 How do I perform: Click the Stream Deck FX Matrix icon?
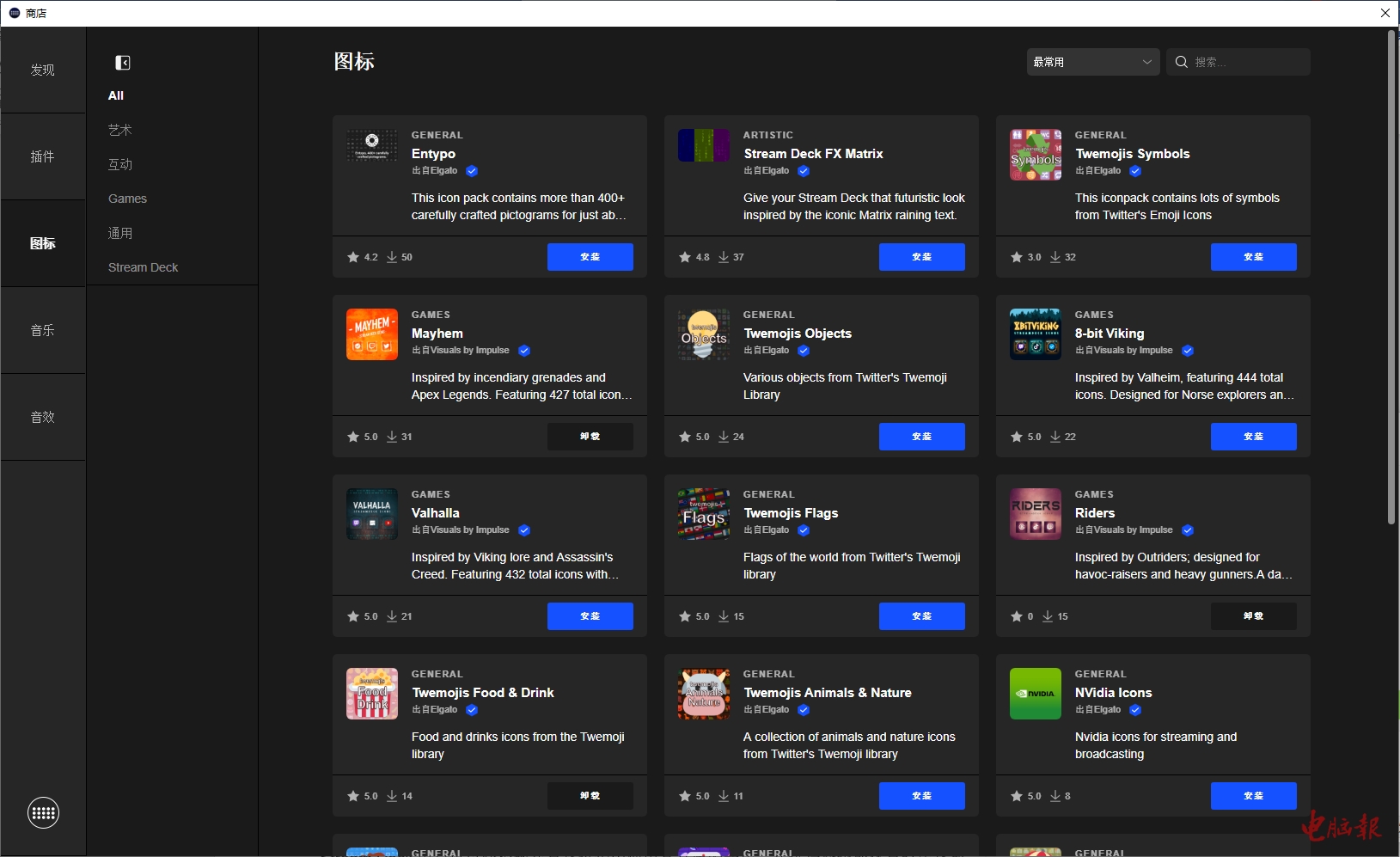point(703,146)
